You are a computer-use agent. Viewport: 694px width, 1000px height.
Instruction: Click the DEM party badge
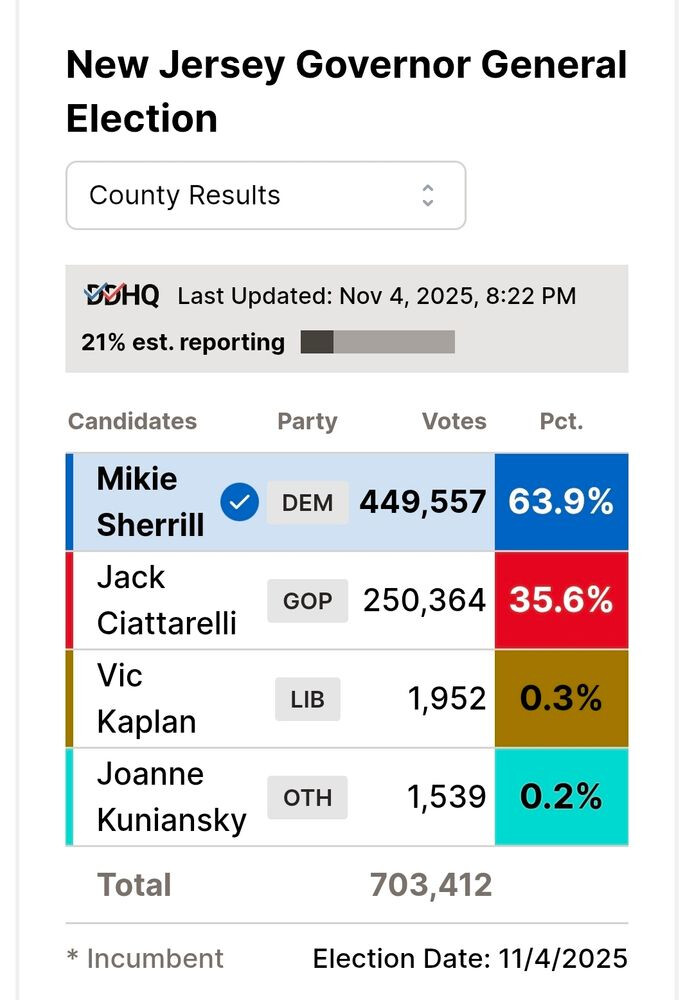click(307, 502)
